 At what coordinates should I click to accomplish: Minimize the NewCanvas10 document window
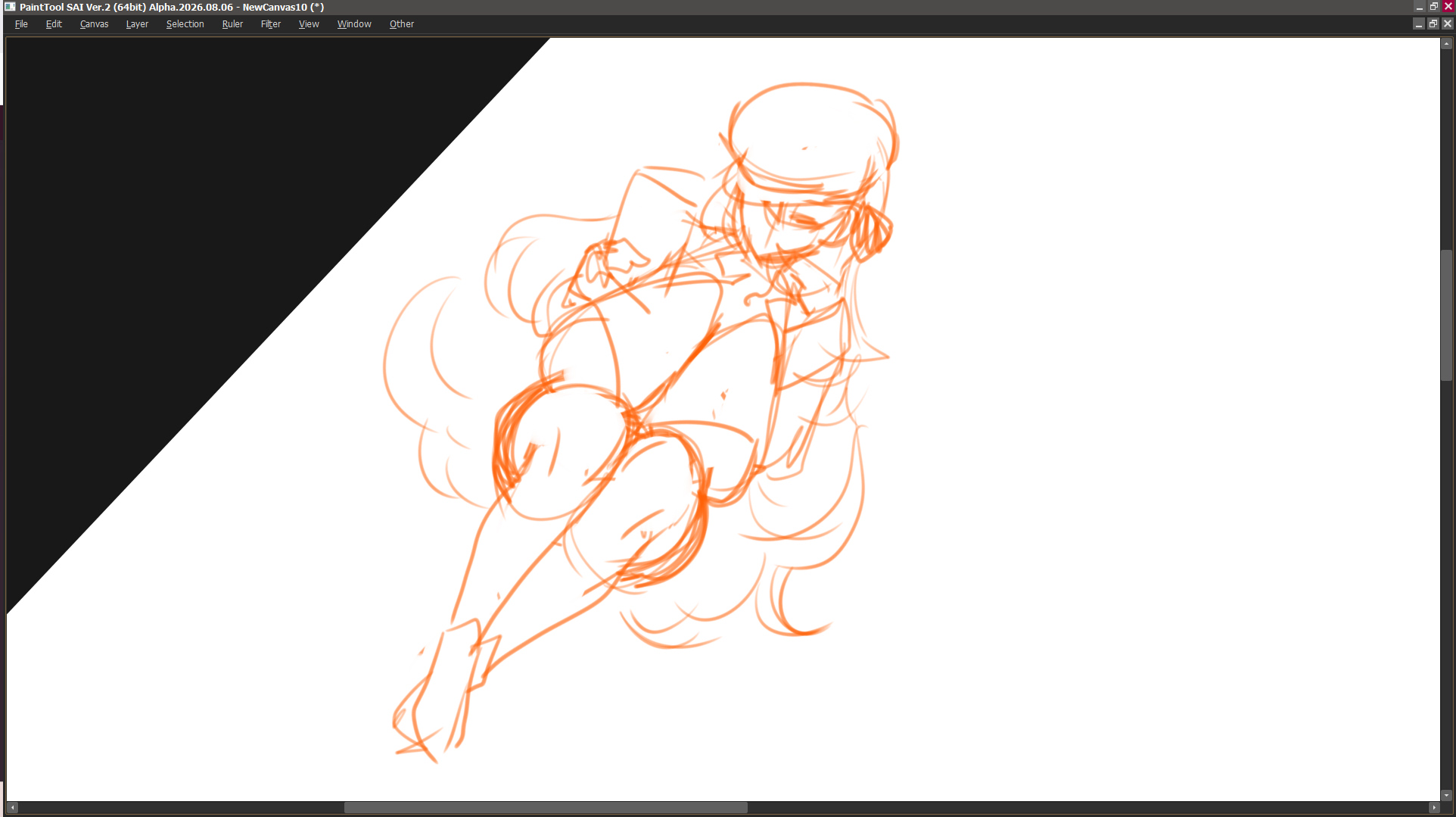[1419, 24]
